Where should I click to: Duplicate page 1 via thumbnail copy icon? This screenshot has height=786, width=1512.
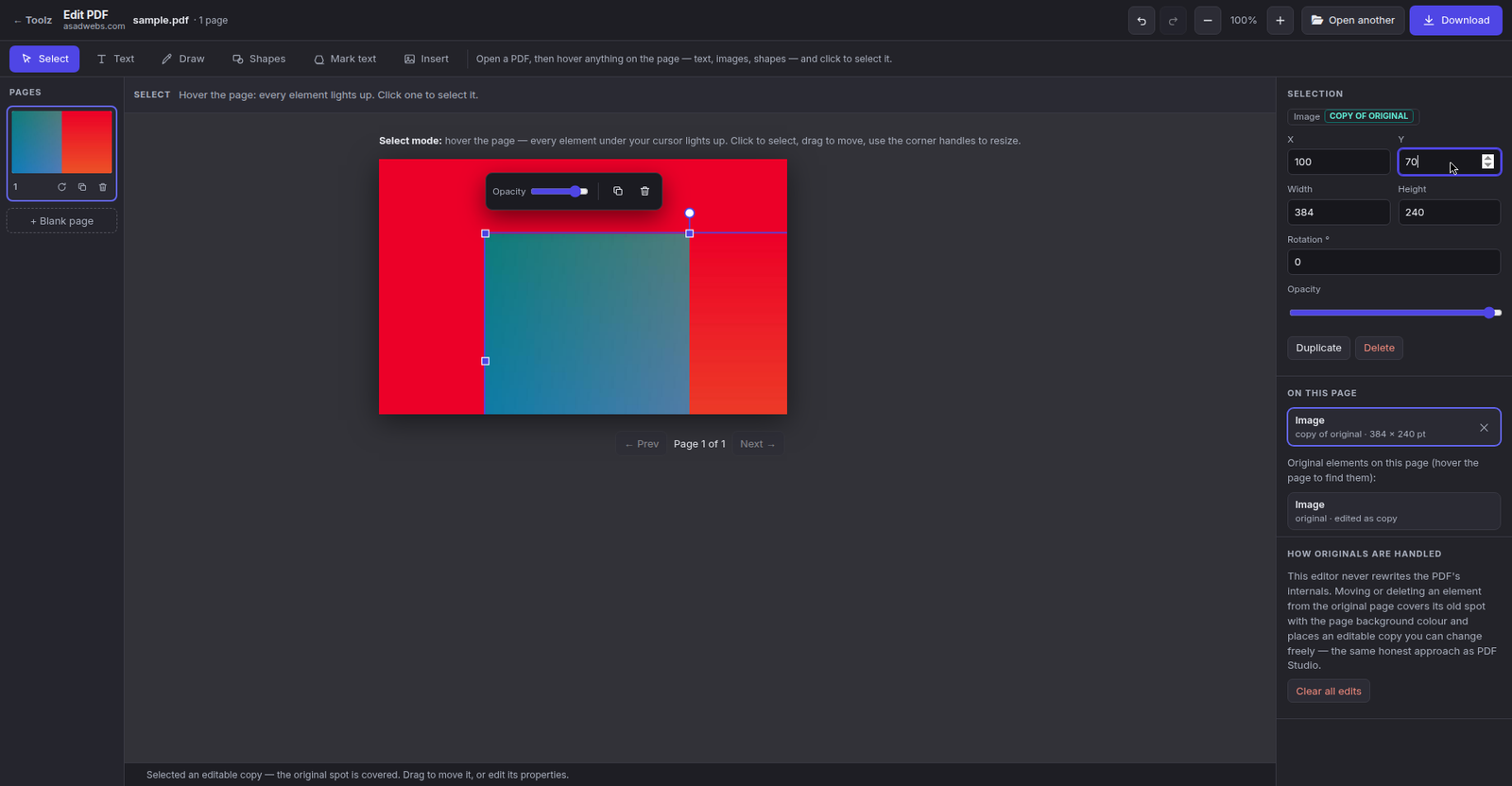pyautogui.click(x=82, y=187)
